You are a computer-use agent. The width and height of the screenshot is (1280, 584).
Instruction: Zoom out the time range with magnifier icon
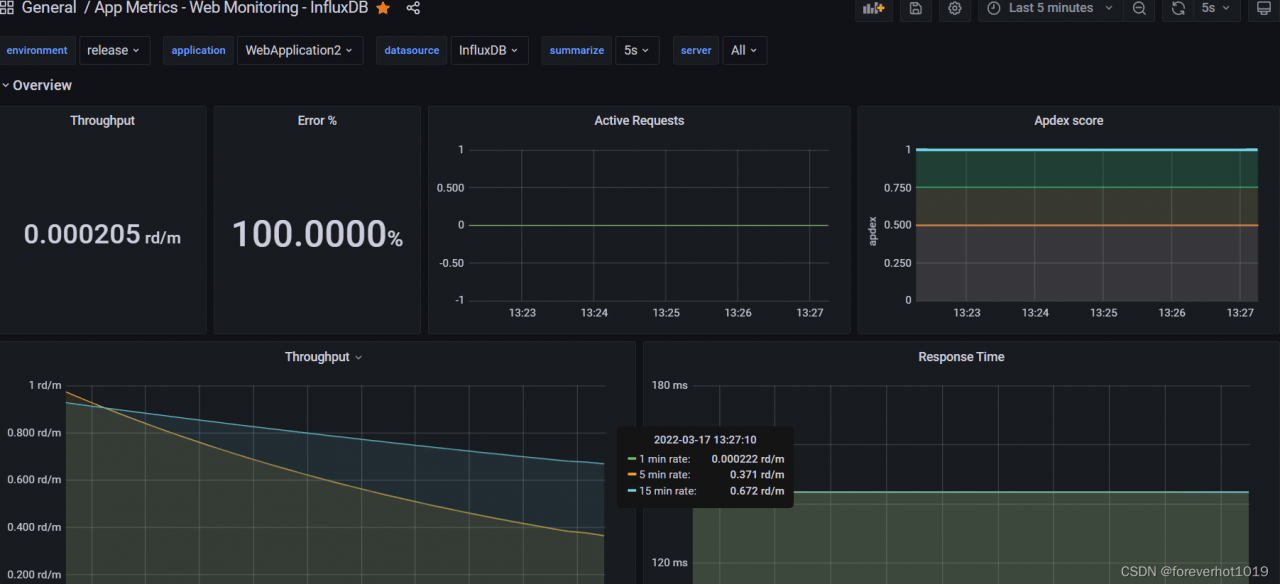coord(1139,9)
